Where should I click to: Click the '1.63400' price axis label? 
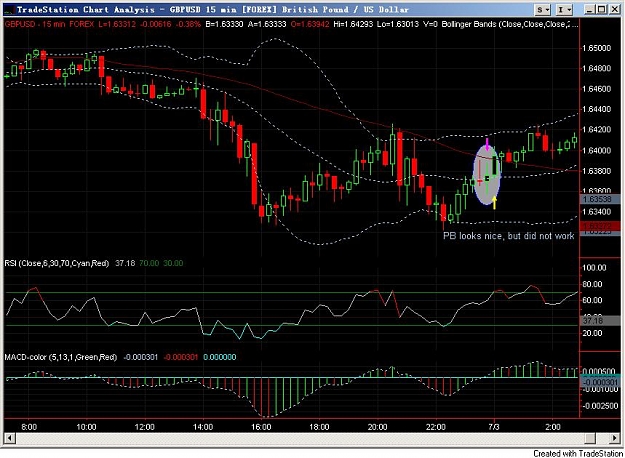(x=596, y=212)
